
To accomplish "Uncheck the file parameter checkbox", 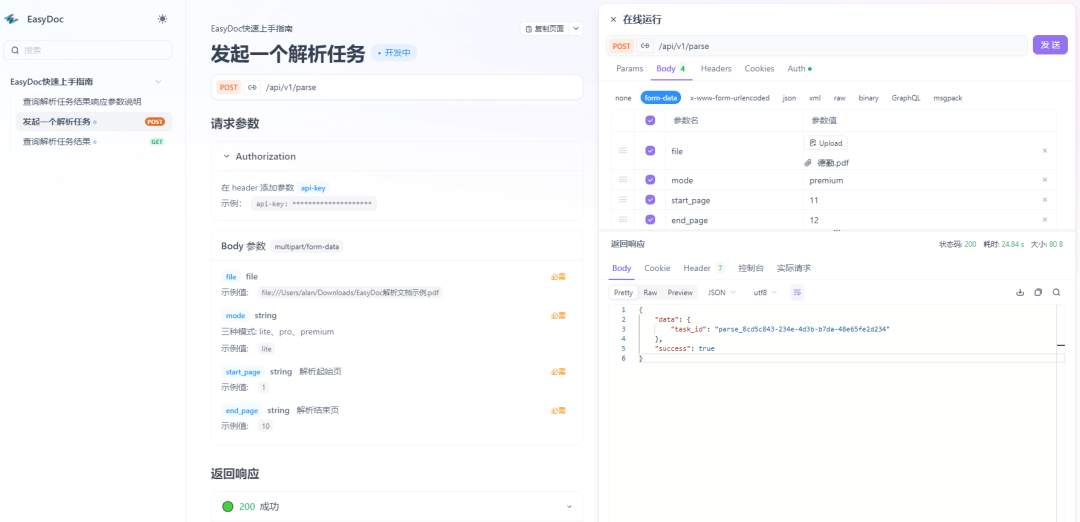I will (650, 150).
